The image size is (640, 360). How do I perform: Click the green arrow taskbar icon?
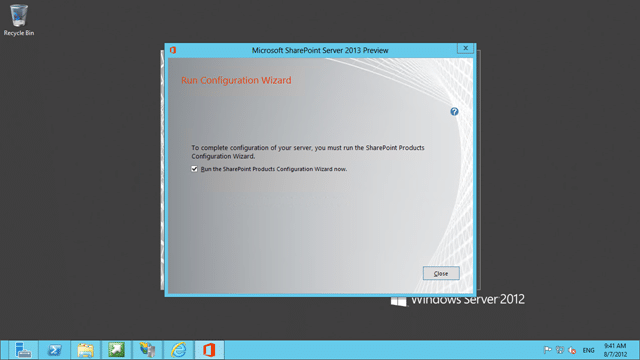coord(116,350)
